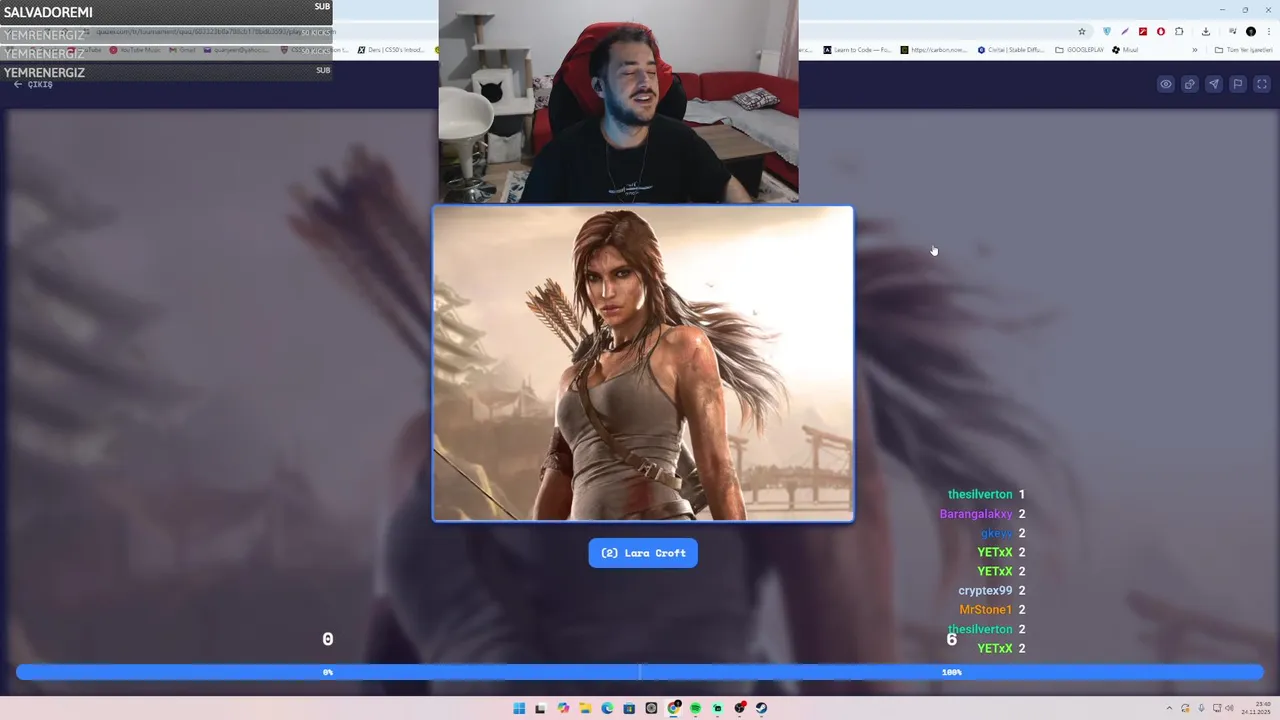The image size is (1280, 720).
Task: Toggle fullscreen mode icon in game toolbar
Action: pos(1262,84)
